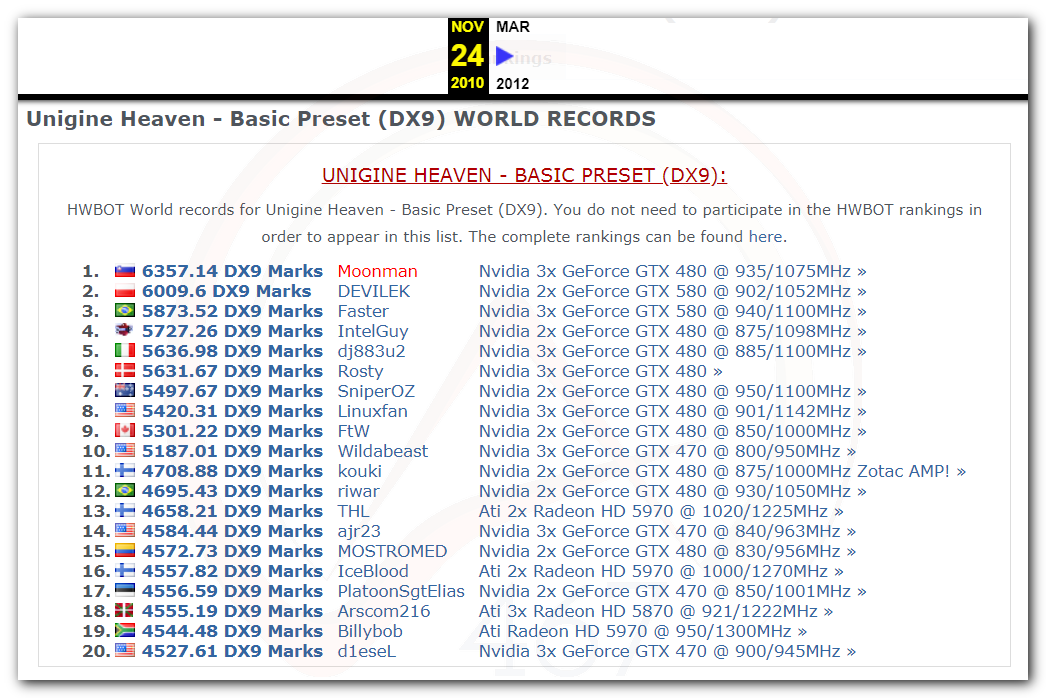Open the Zotac AMP! GTX 480 hardware link
1046x698 pixels.
[x=722, y=472]
